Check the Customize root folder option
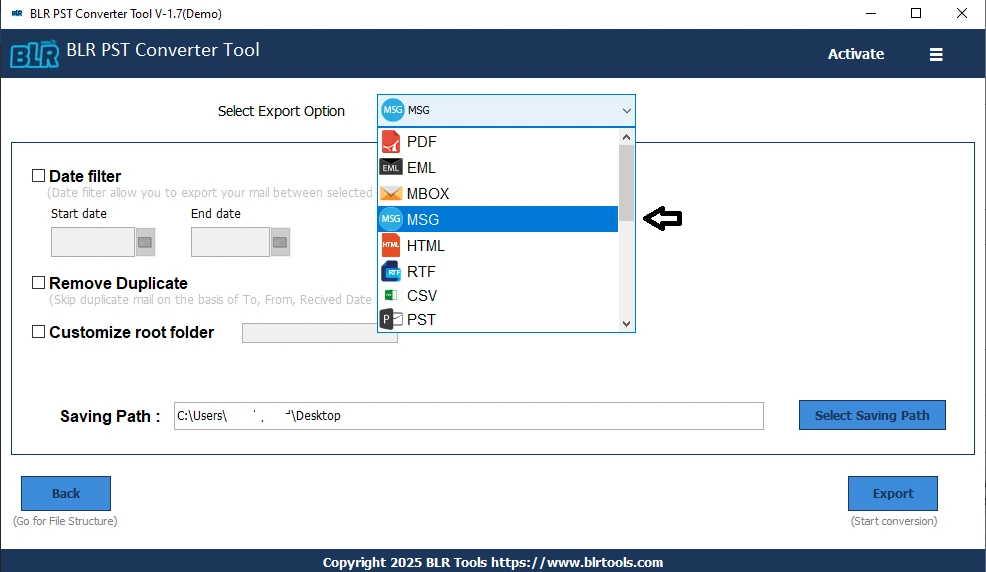986x572 pixels. click(39, 332)
